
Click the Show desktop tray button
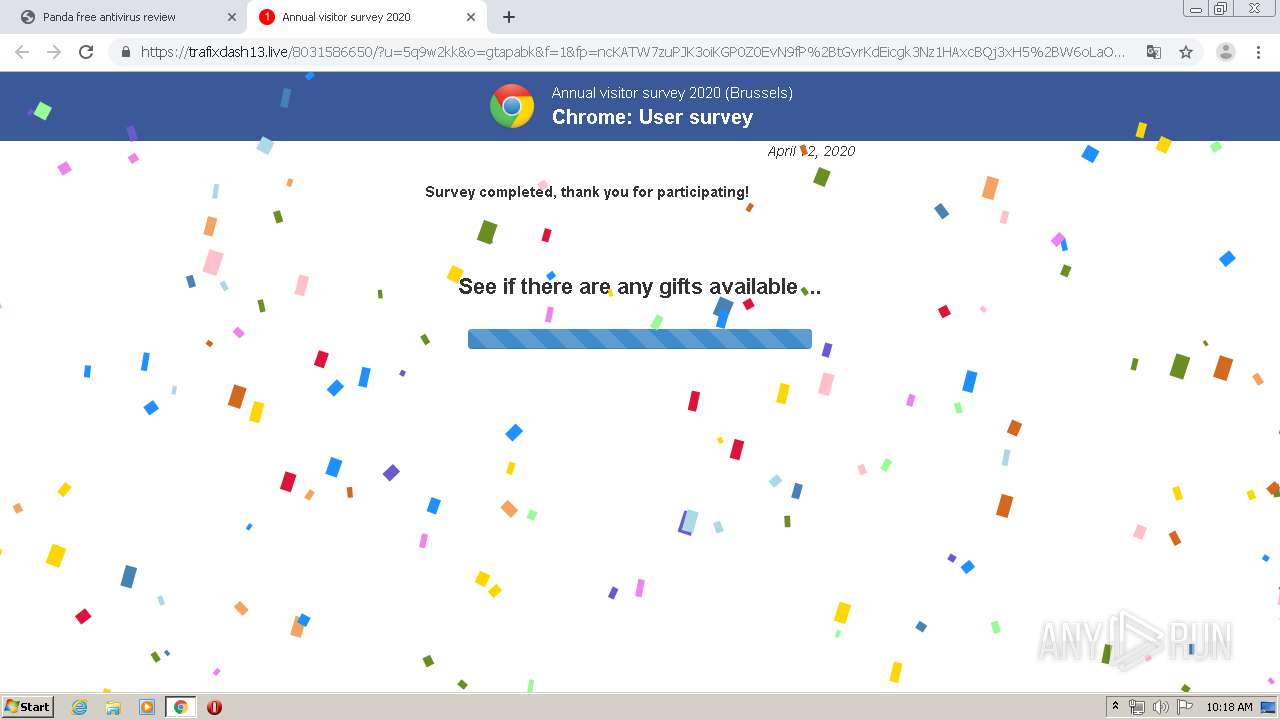(x=1269, y=707)
